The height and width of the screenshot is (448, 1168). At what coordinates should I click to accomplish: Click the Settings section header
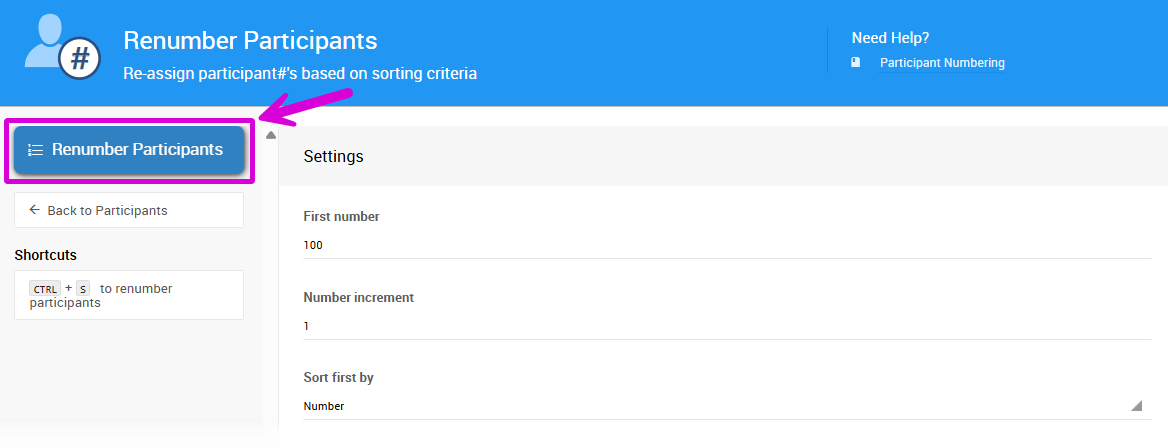(x=333, y=156)
